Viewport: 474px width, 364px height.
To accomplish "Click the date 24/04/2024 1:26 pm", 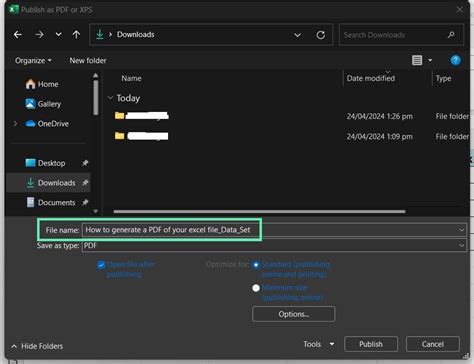I will pyautogui.click(x=380, y=116).
